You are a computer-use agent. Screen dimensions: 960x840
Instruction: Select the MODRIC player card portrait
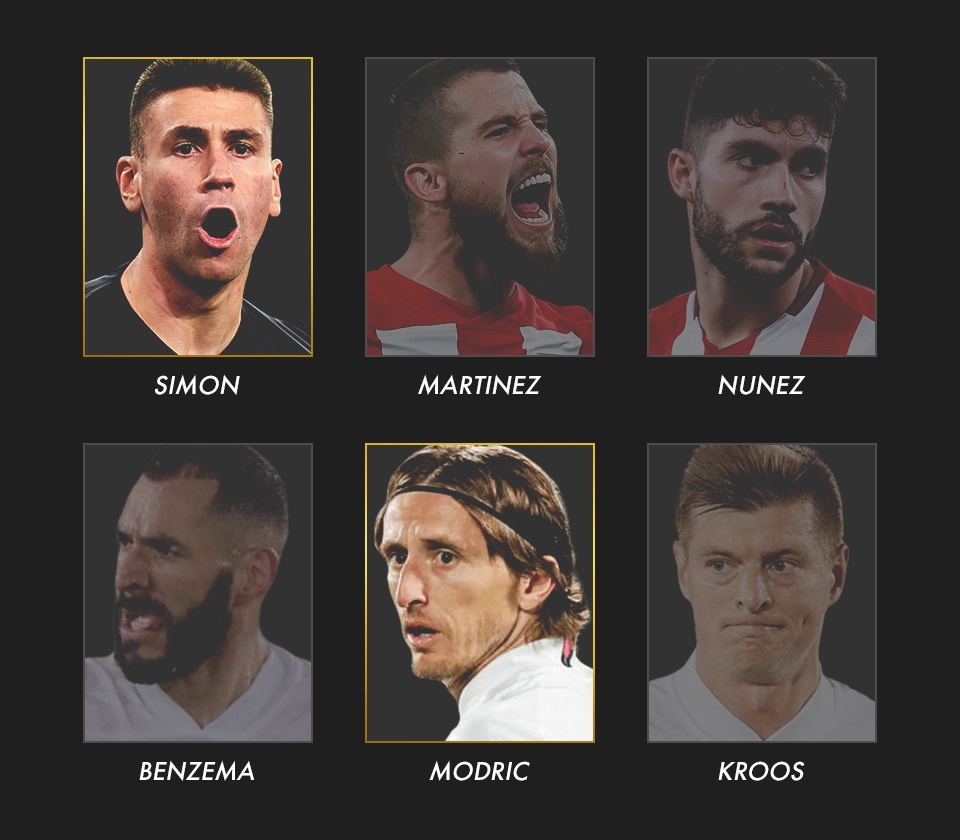coord(479,593)
